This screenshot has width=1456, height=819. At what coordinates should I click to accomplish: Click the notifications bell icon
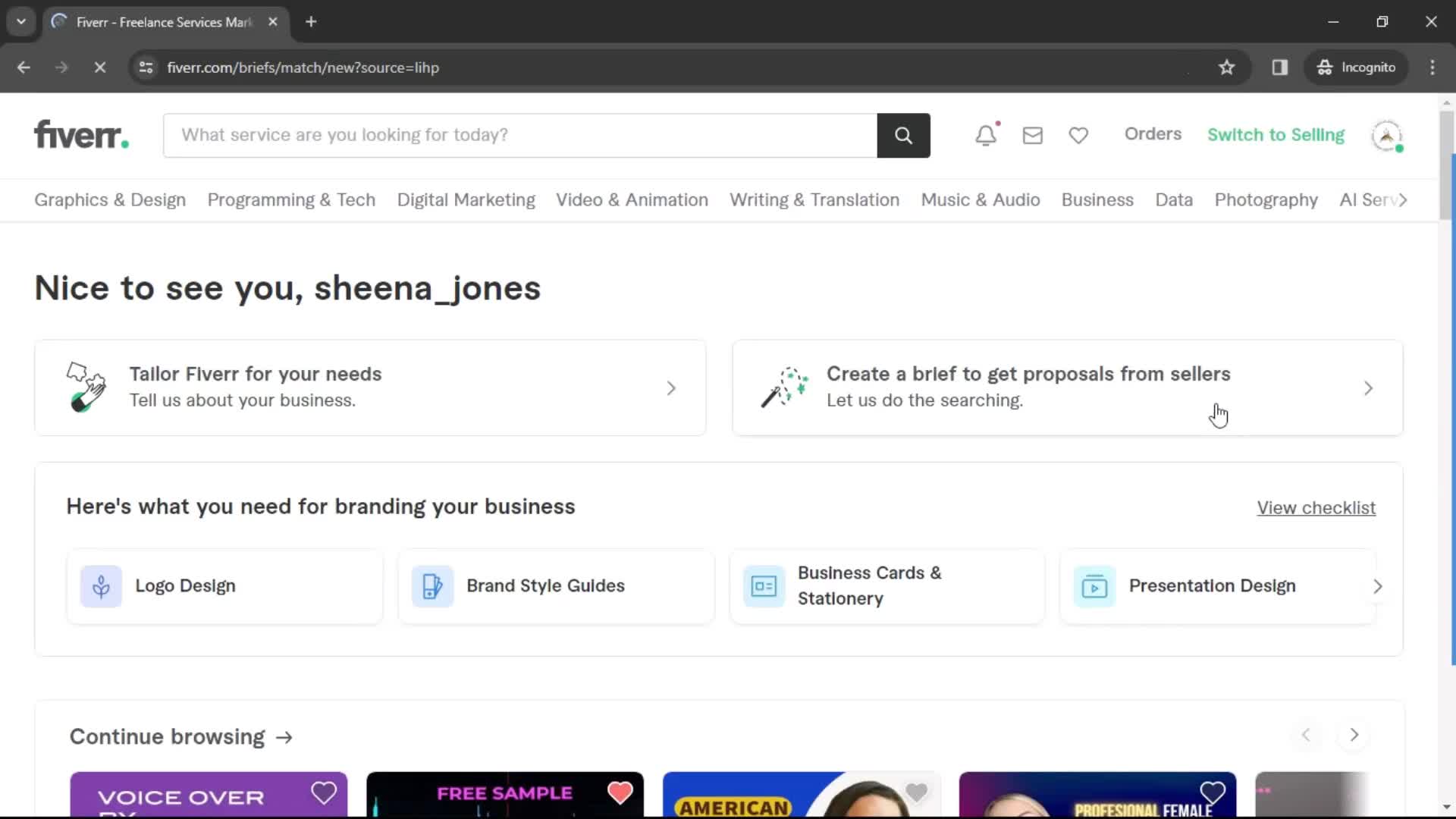click(987, 134)
